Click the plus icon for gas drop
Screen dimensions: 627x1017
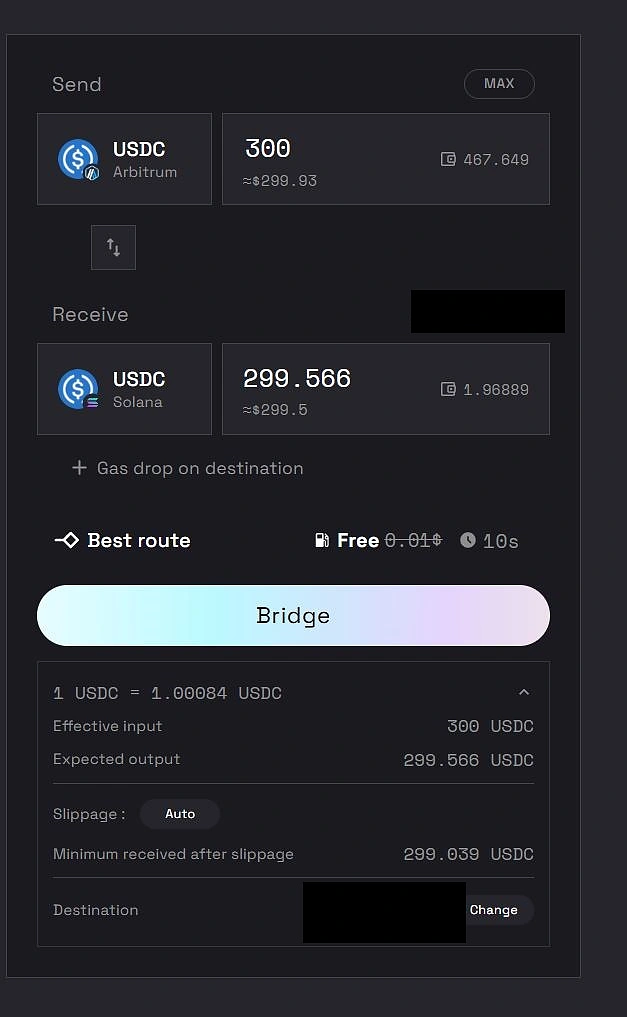click(x=79, y=468)
